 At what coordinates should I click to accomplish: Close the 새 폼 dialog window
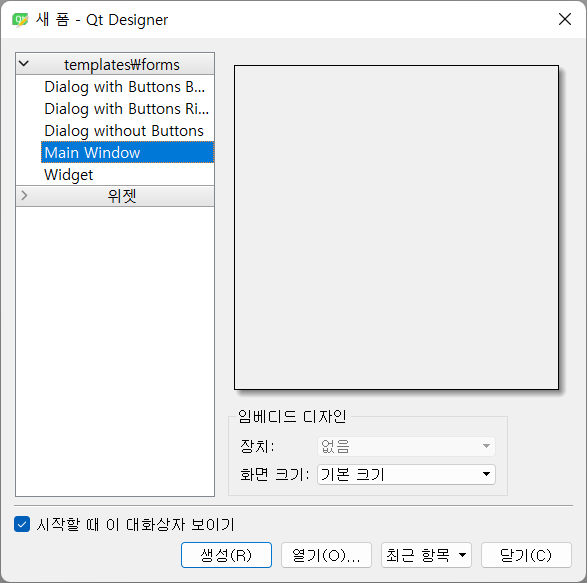click(x=565, y=19)
